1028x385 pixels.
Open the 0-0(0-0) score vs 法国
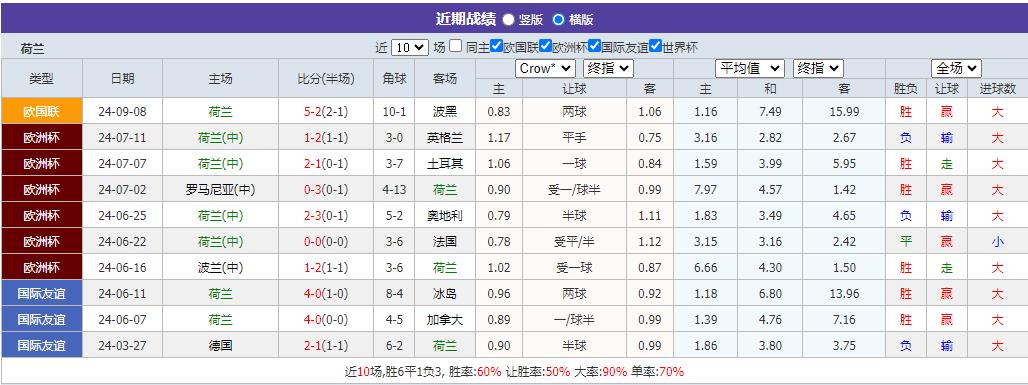[x=326, y=242]
